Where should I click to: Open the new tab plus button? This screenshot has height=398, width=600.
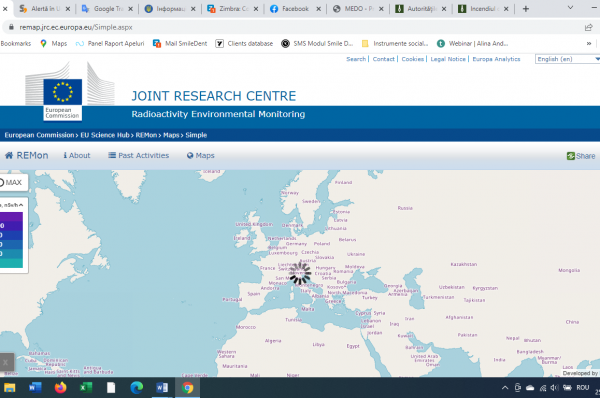[526, 8]
